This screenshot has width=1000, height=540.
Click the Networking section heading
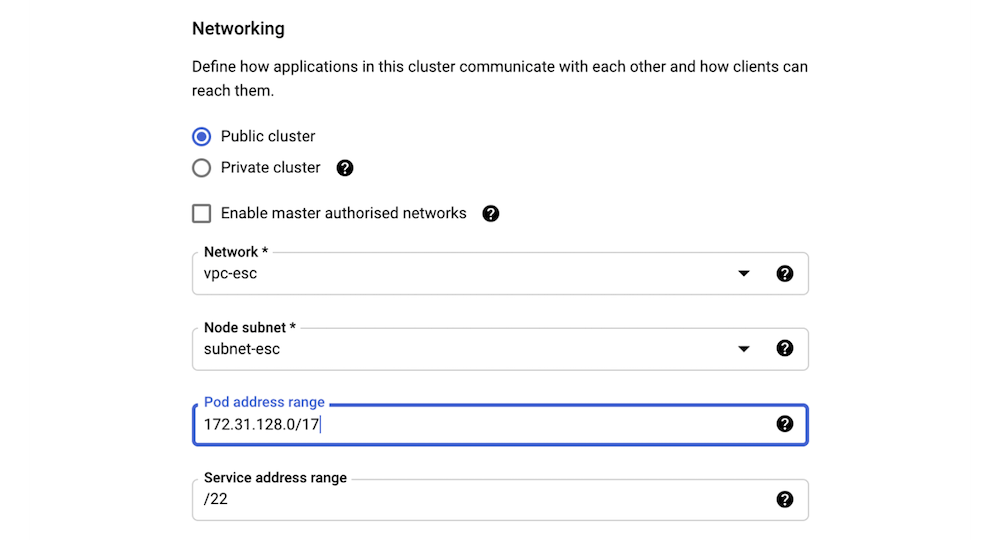[238, 29]
